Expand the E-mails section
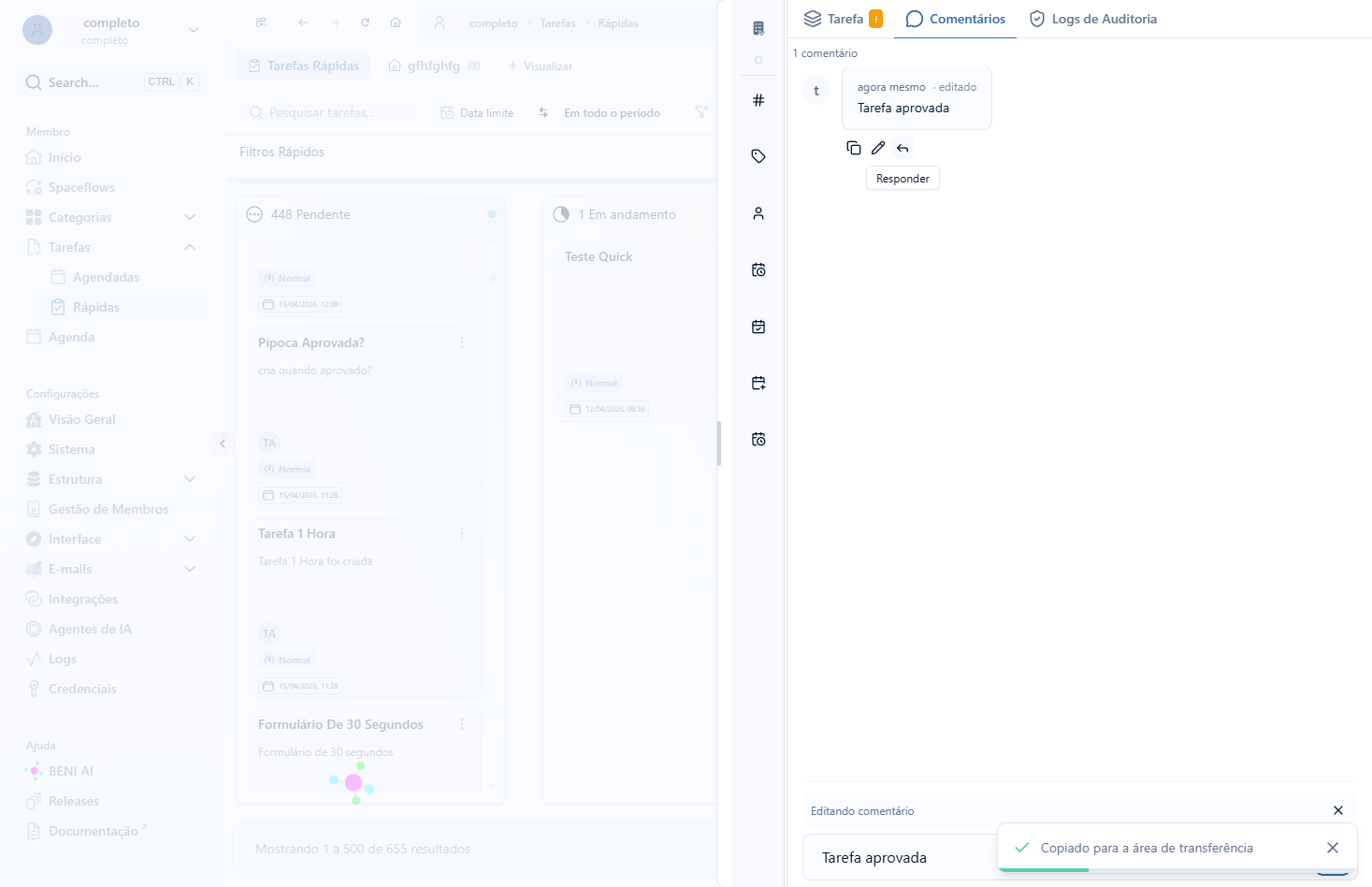This screenshot has width=1372, height=887. pos(190,569)
